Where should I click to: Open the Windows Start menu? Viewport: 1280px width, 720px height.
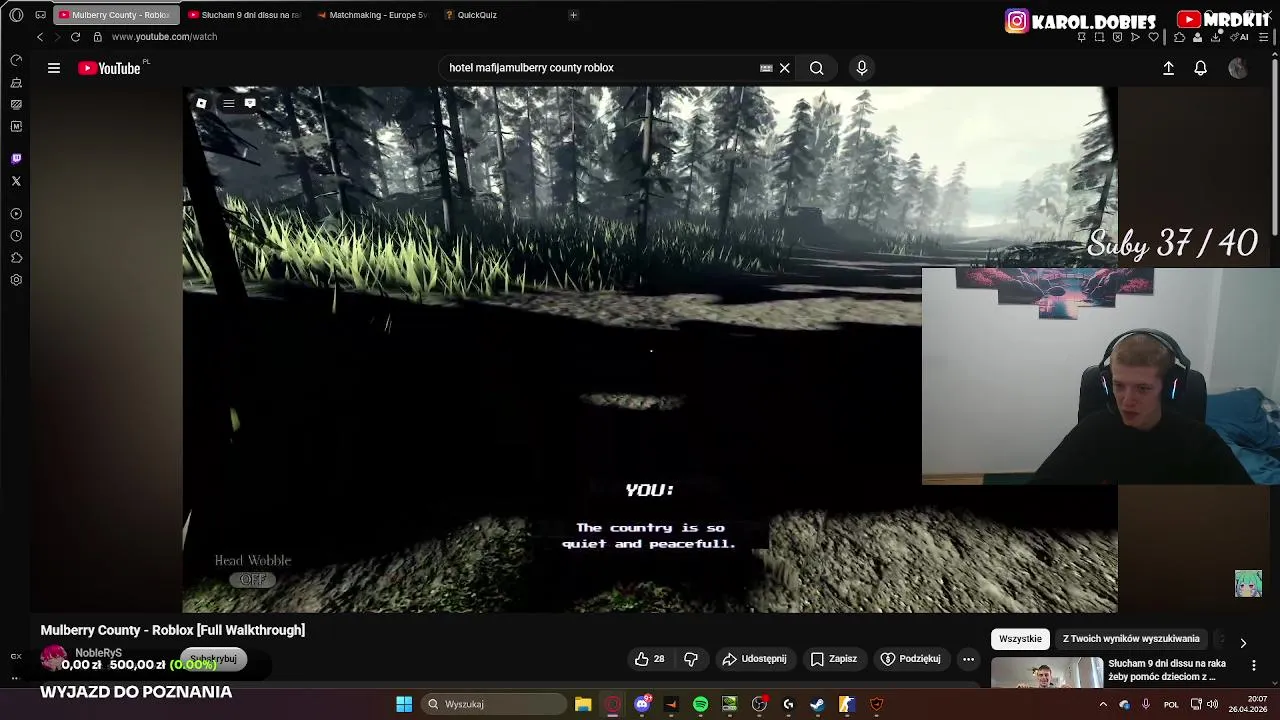[404, 704]
